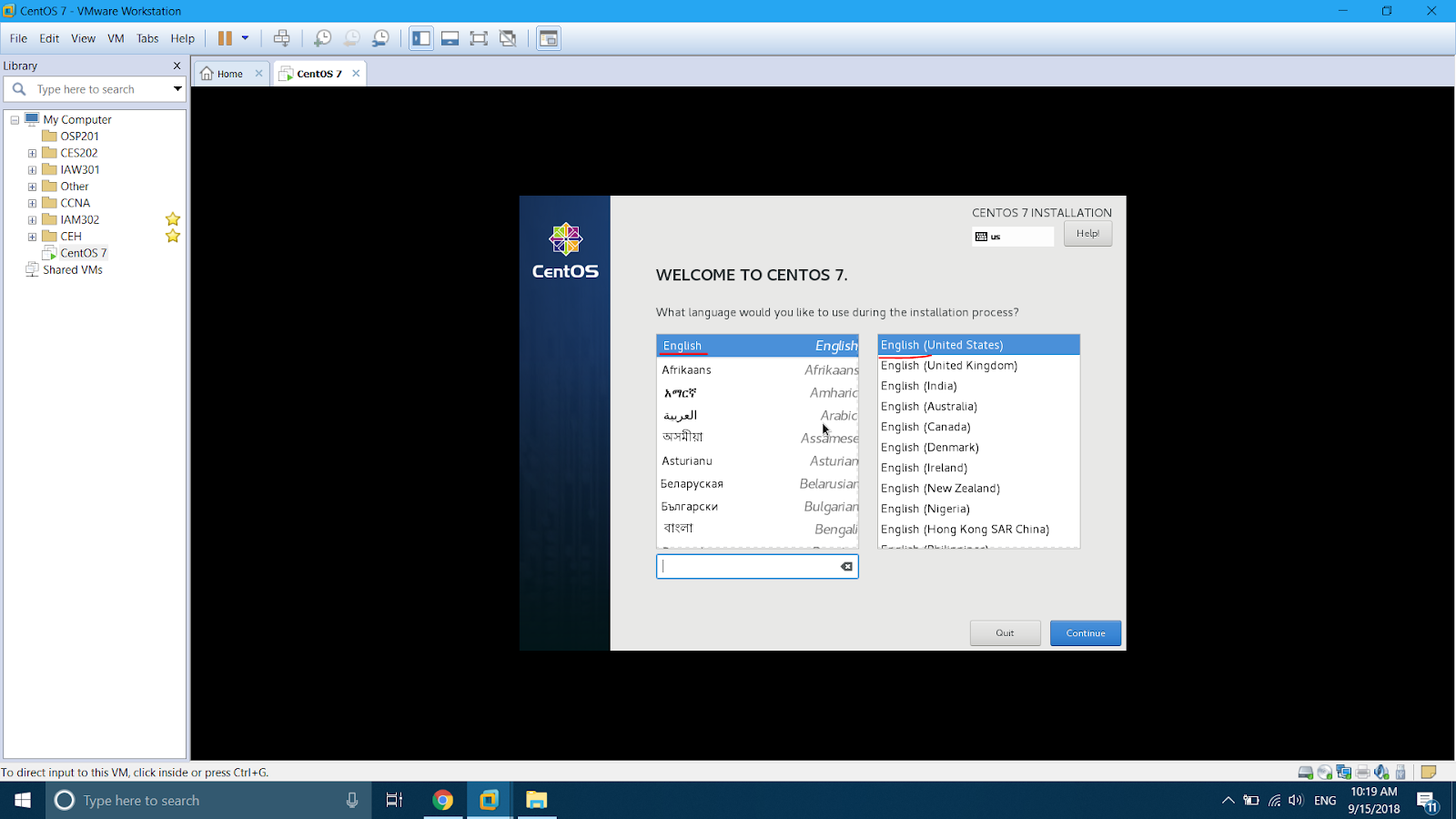1456x819 pixels.
Task: Open the message log note icon
Action: pyautogui.click(x=1429, y=773)
